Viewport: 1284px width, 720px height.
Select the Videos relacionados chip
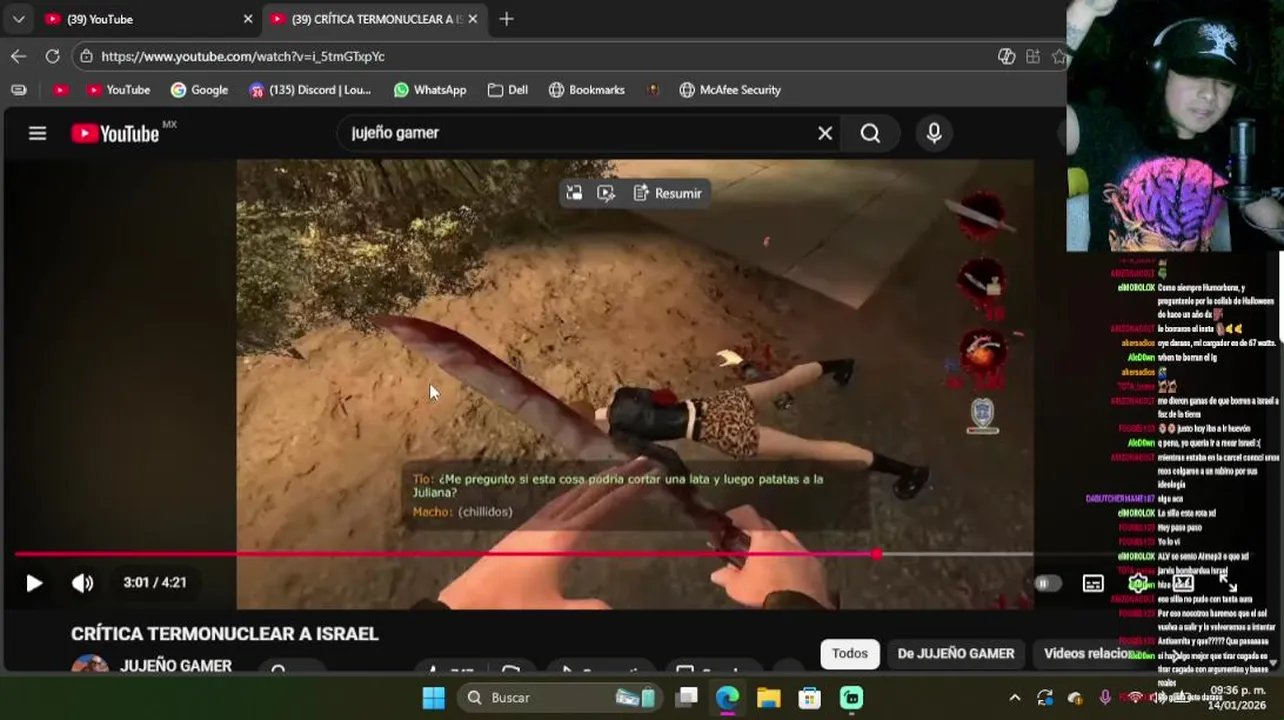tap(1088, 653)
